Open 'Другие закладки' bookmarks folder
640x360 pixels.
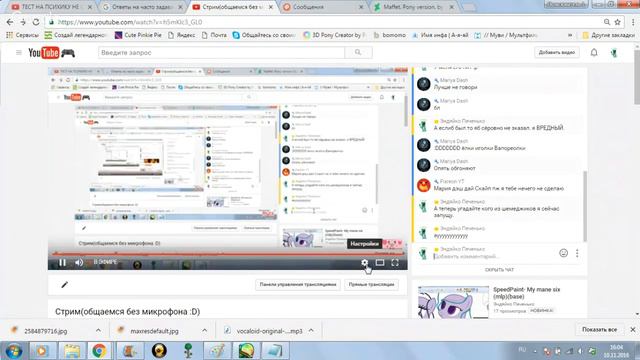608,35
